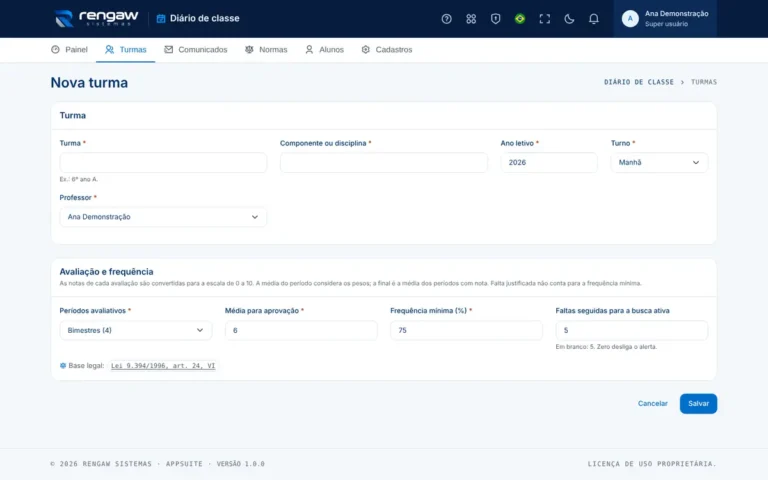
Task: Click the DIÁRIO DE CLASSE breadcrumb
Action: [639, 82]
